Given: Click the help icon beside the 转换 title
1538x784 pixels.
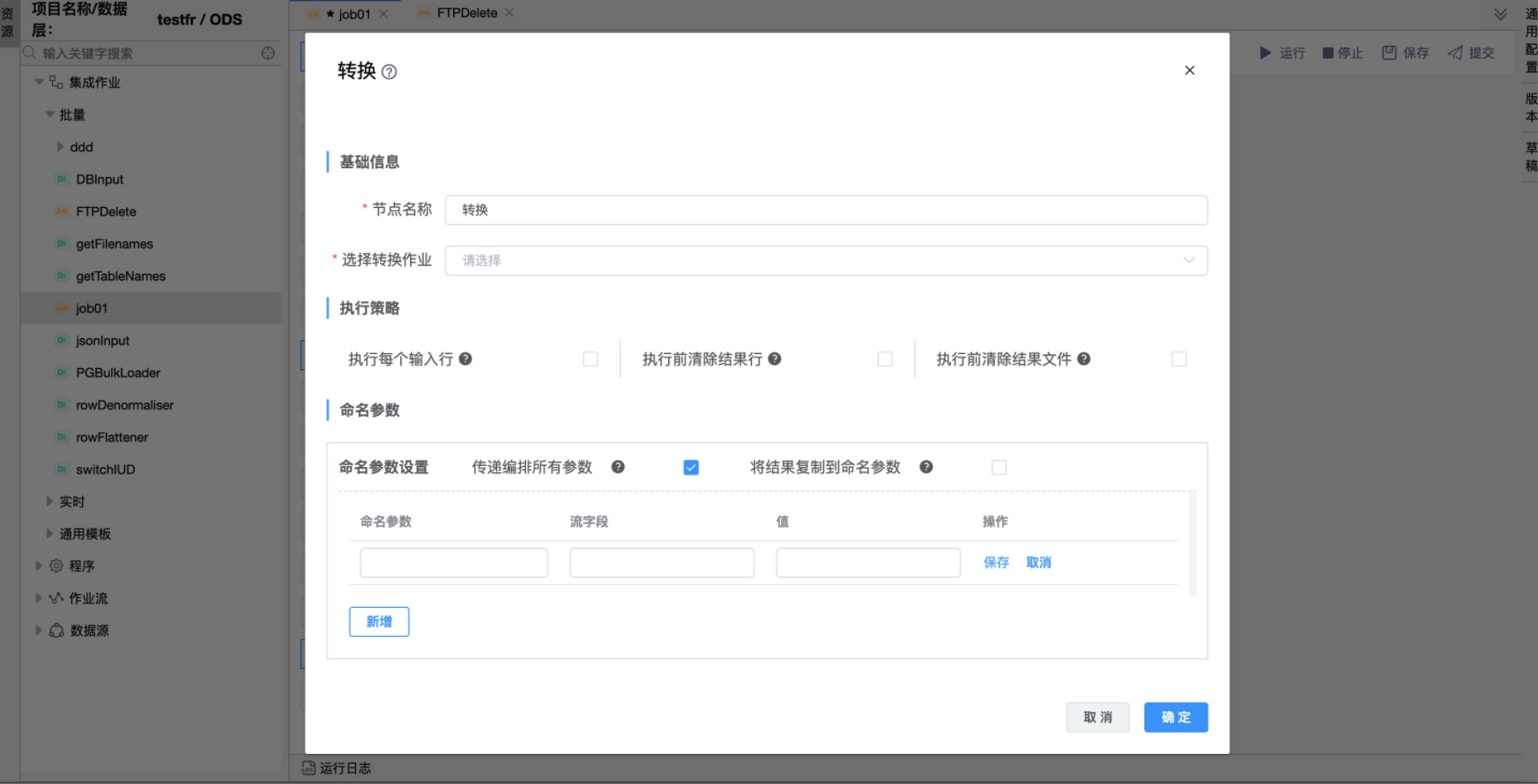Looking at the screenshot, I should (389, 72).
